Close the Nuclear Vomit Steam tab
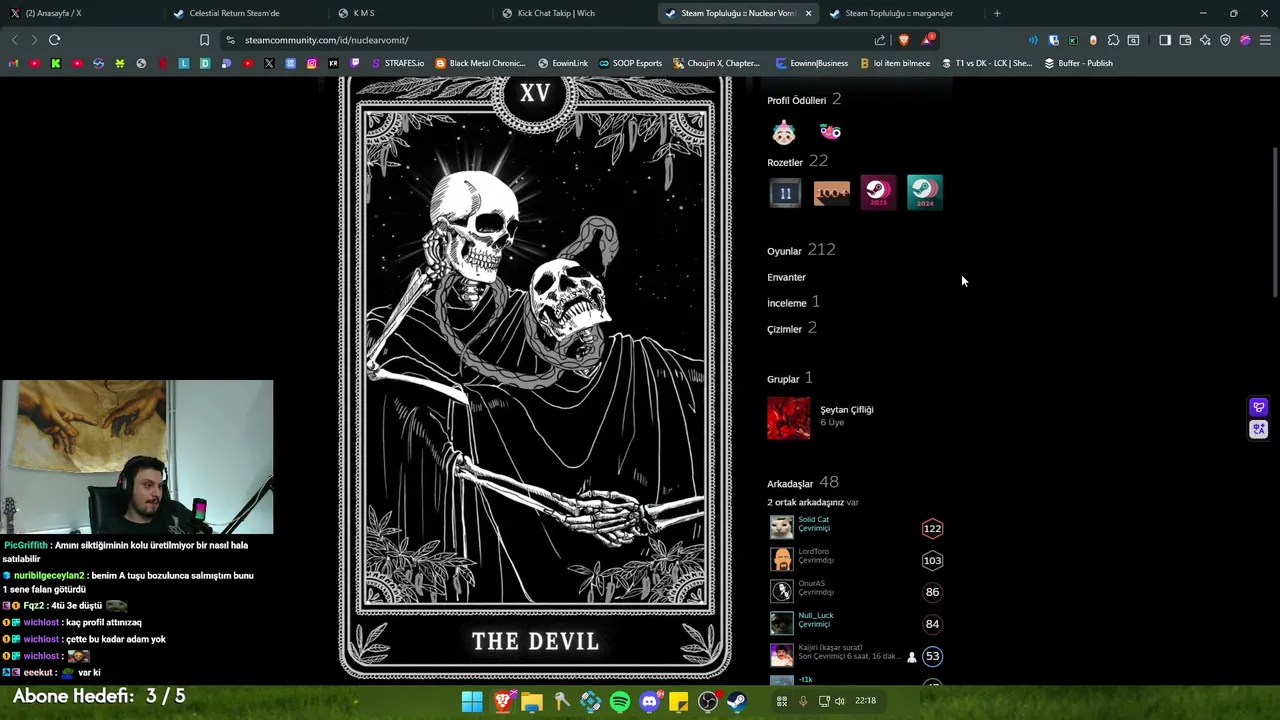Viewport: 1280px width, 720px height. (x=808, y=13)
